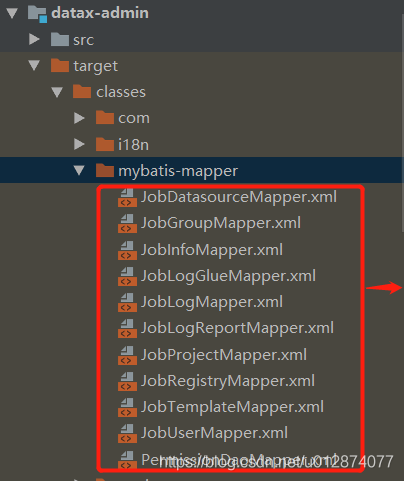Click the vertical scrollbar of the project tree
Viewport: 404px width, 481px height.
coord(402,117)
